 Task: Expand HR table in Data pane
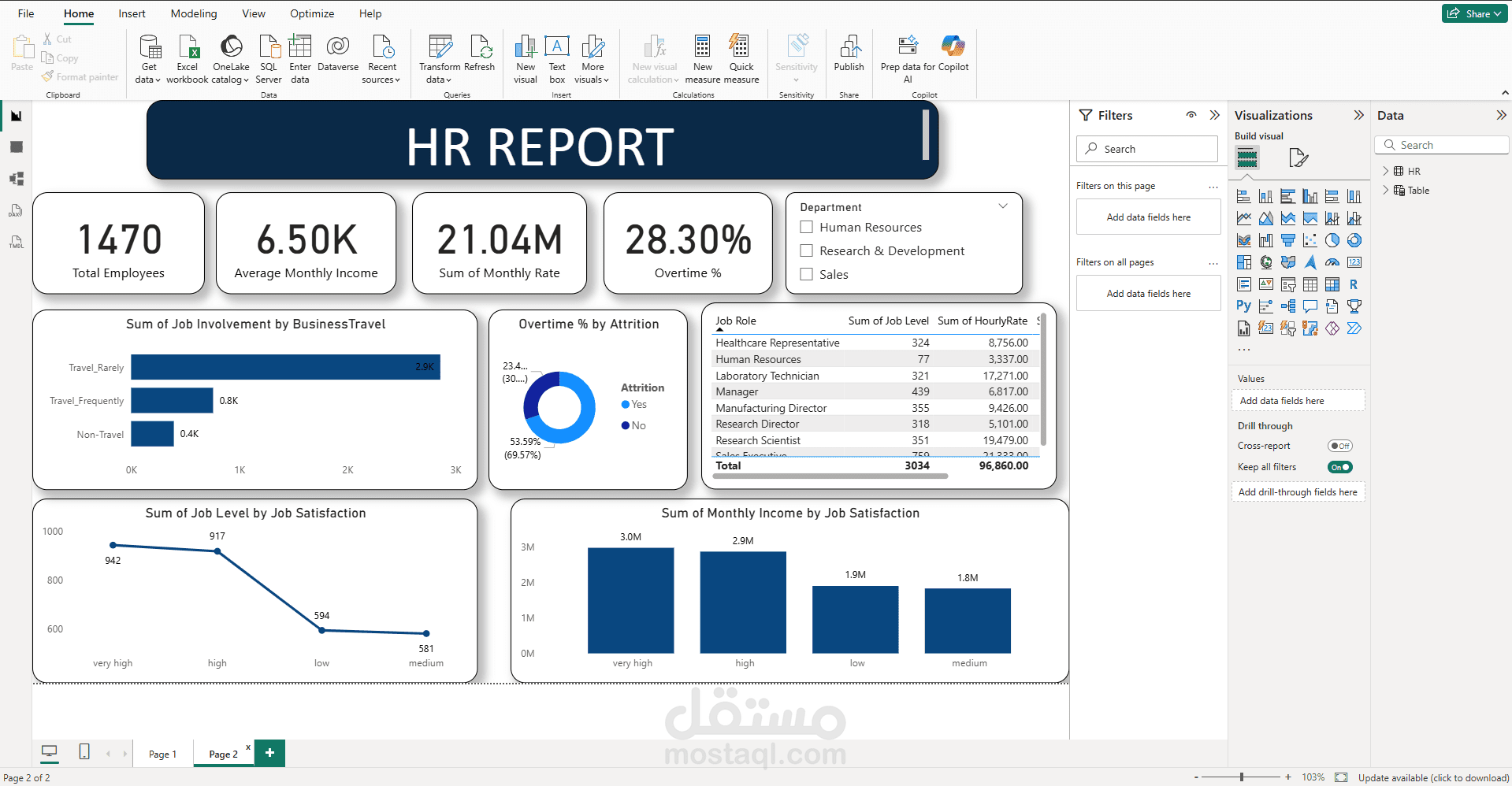point(1386,171)
